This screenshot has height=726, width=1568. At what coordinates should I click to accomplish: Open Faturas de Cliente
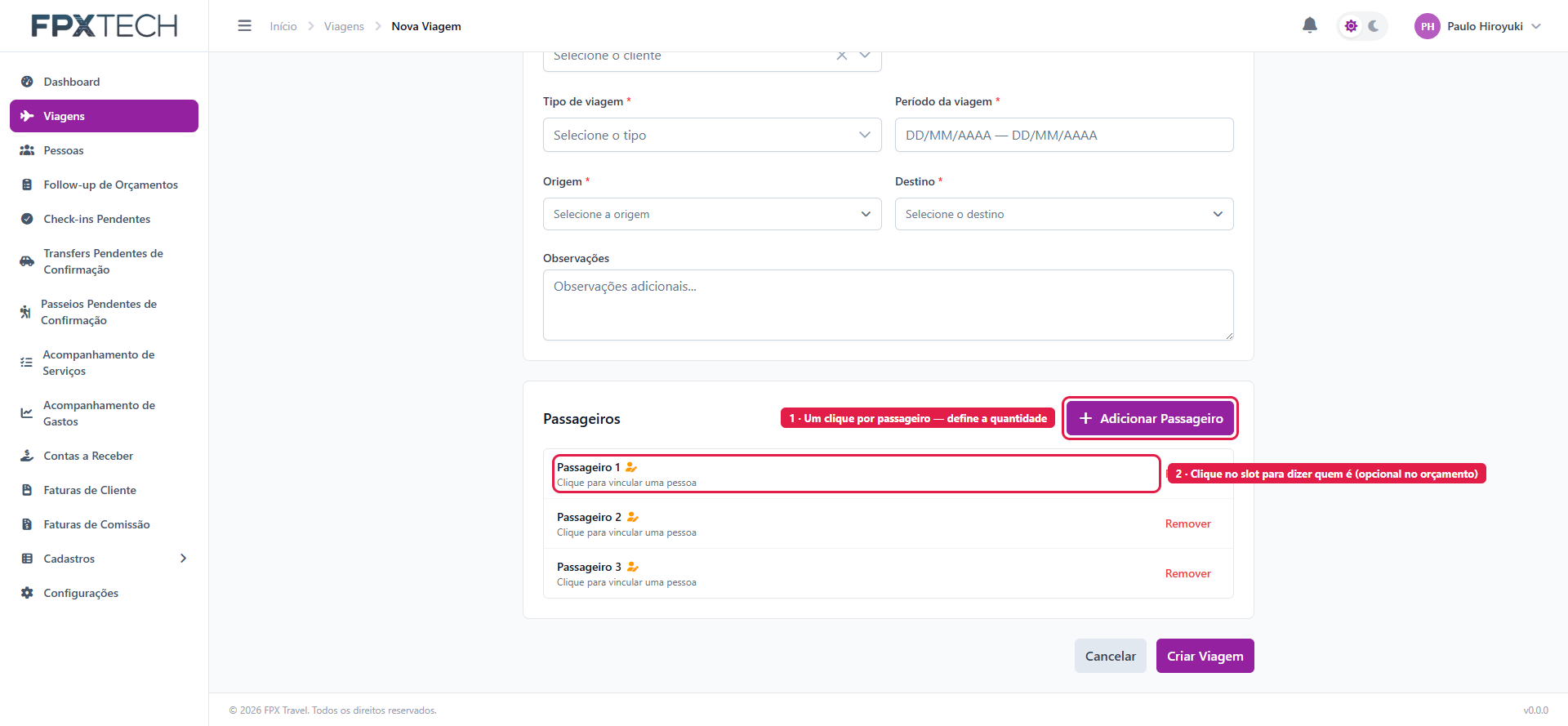(104, 490)
